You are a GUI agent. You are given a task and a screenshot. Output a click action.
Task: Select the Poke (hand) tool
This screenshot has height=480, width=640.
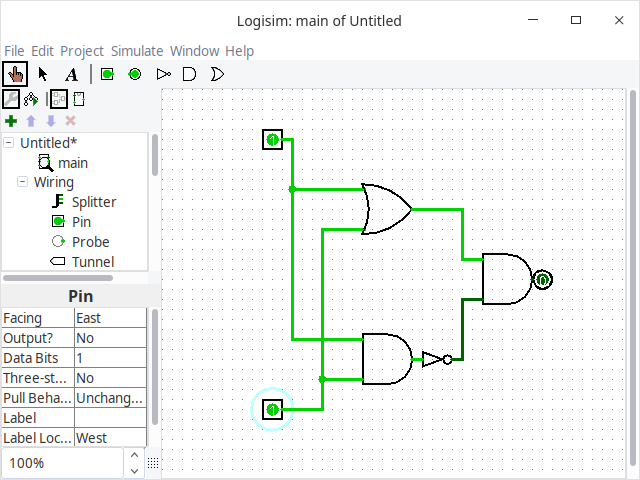click(x=15, y=74)
